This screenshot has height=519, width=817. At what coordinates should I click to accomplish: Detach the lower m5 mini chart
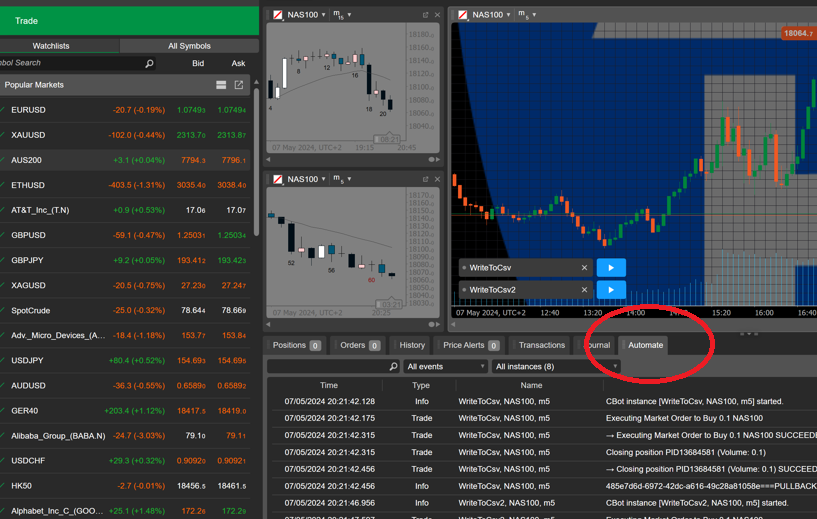pyautogui.click(x=426, y=179)
